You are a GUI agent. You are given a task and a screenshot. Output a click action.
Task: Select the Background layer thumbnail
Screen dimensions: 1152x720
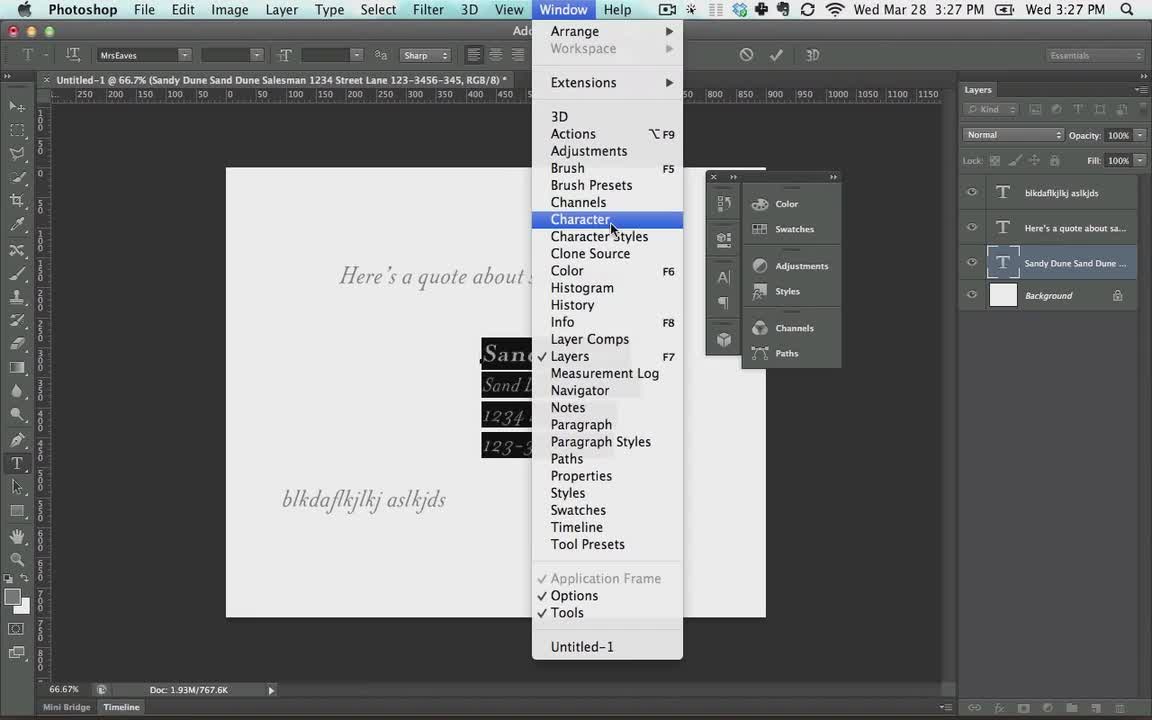(x=1003, y=295)
